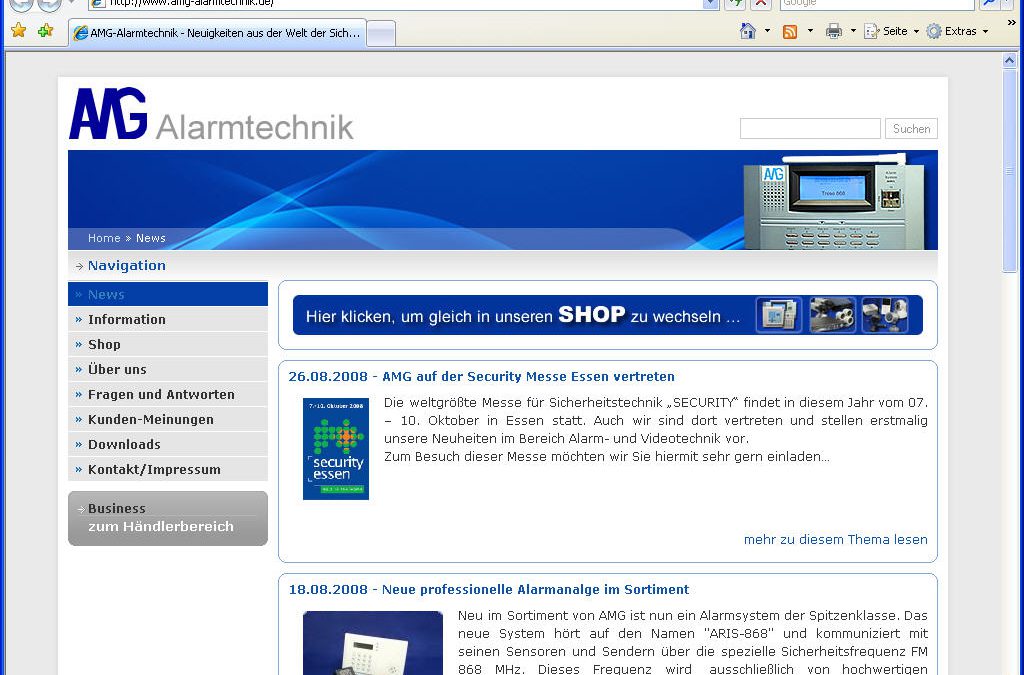
Task: Click the security essen poster thumbnail
Action: coord(336,448)
